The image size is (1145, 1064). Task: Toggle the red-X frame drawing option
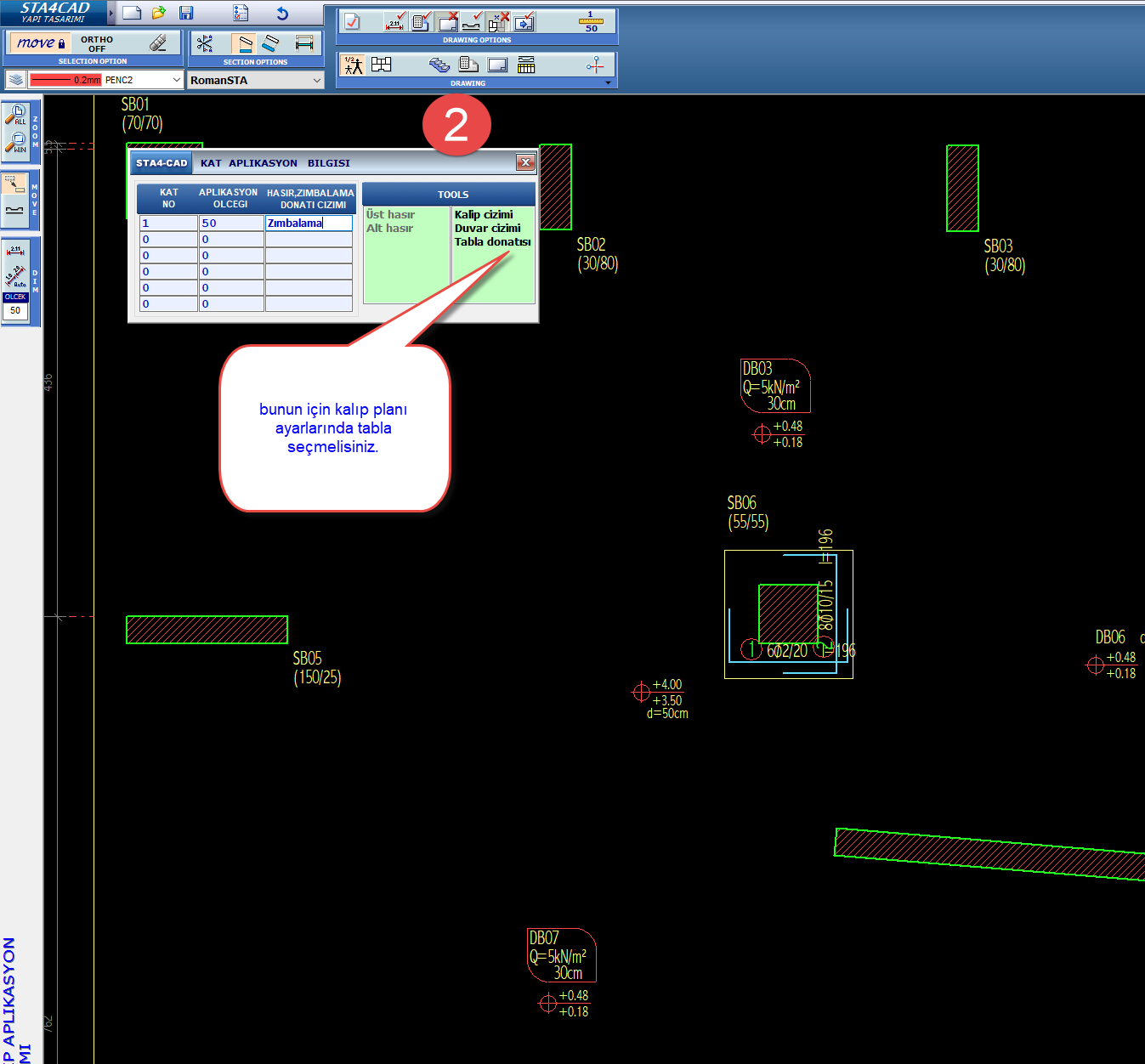click(447, 21)
